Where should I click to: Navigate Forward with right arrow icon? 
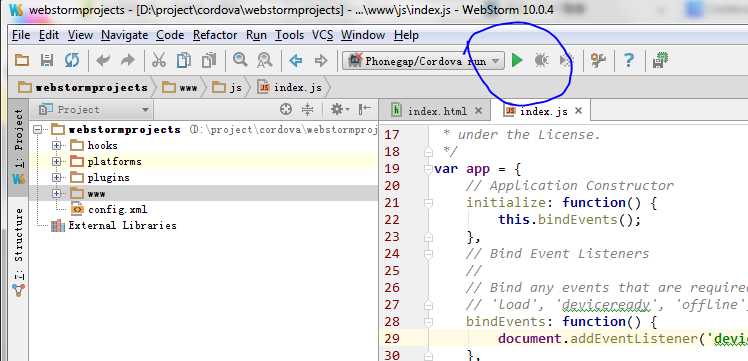tap(321, 61)
